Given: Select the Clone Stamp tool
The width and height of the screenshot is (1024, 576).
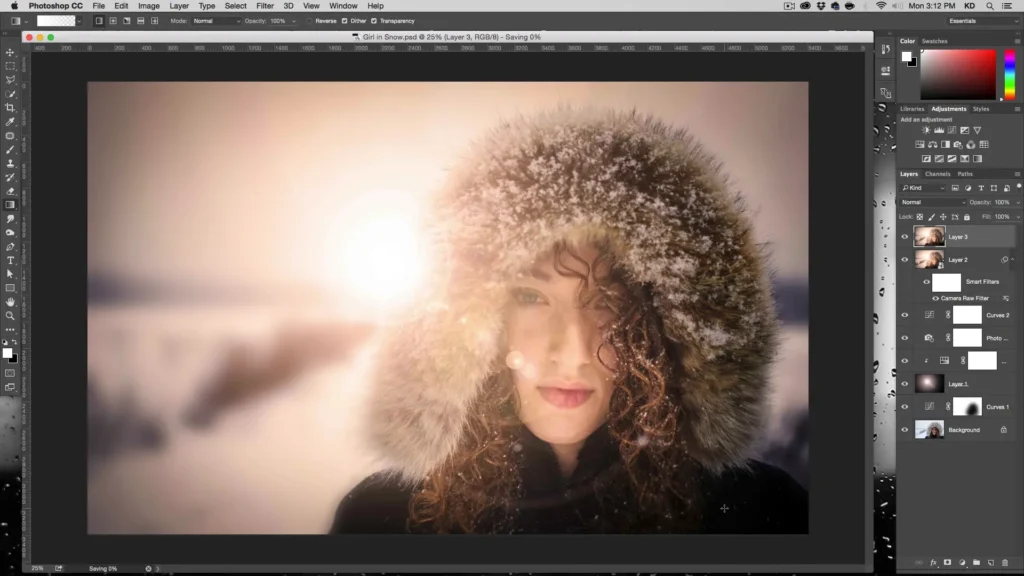Looking at the screenshot, I should click(10, 163).
